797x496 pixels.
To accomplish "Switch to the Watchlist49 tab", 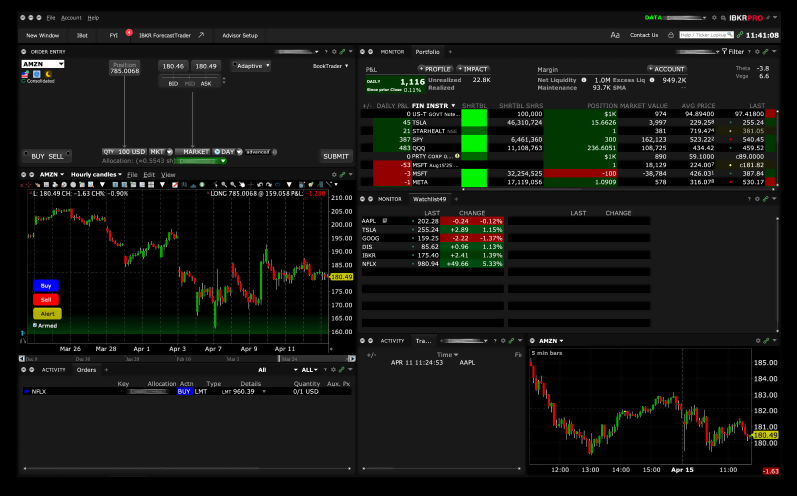I will click(430, 199).
